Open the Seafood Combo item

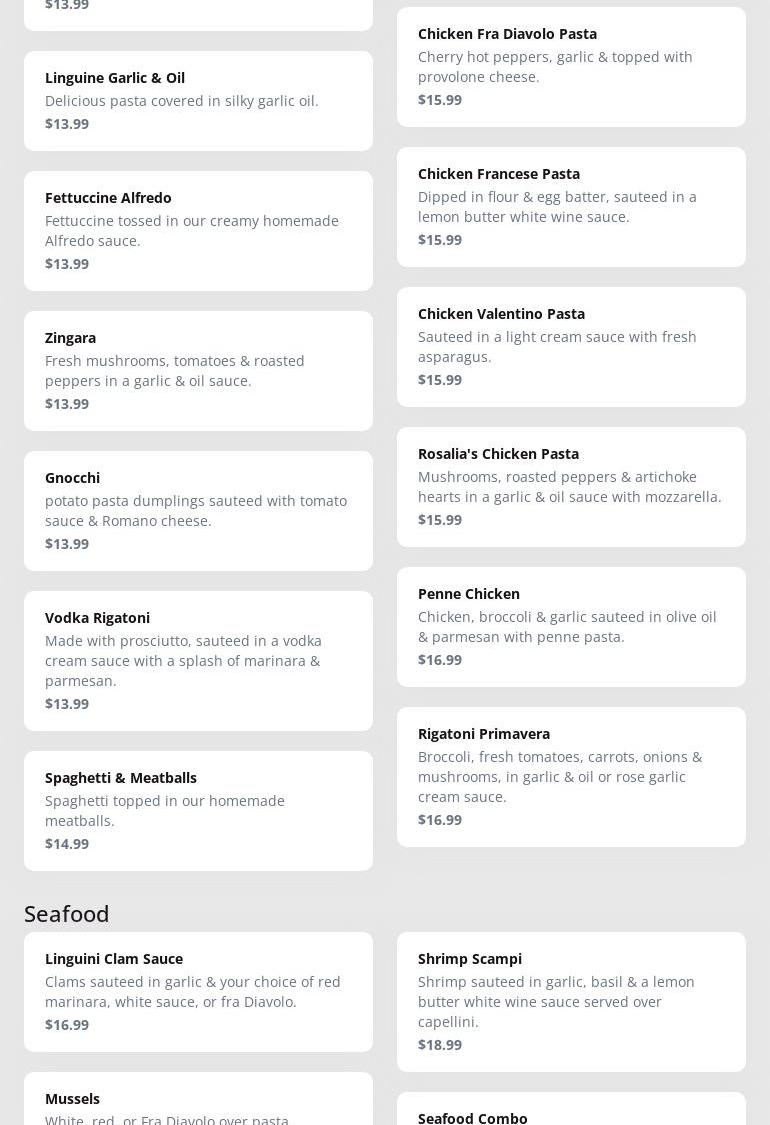click(x=571, y=1112)
